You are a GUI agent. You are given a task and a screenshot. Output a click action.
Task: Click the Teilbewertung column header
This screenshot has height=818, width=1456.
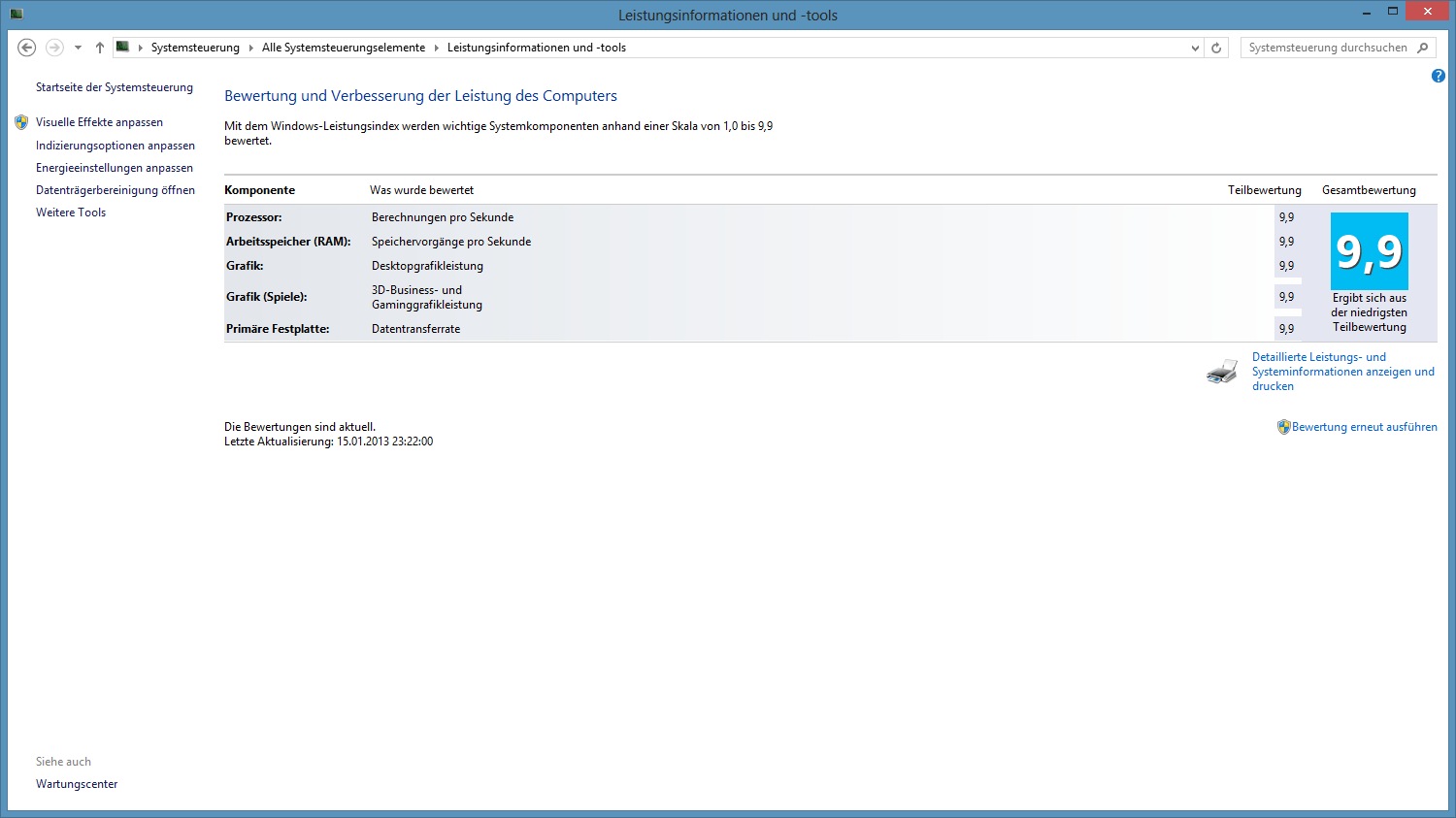1265,190
